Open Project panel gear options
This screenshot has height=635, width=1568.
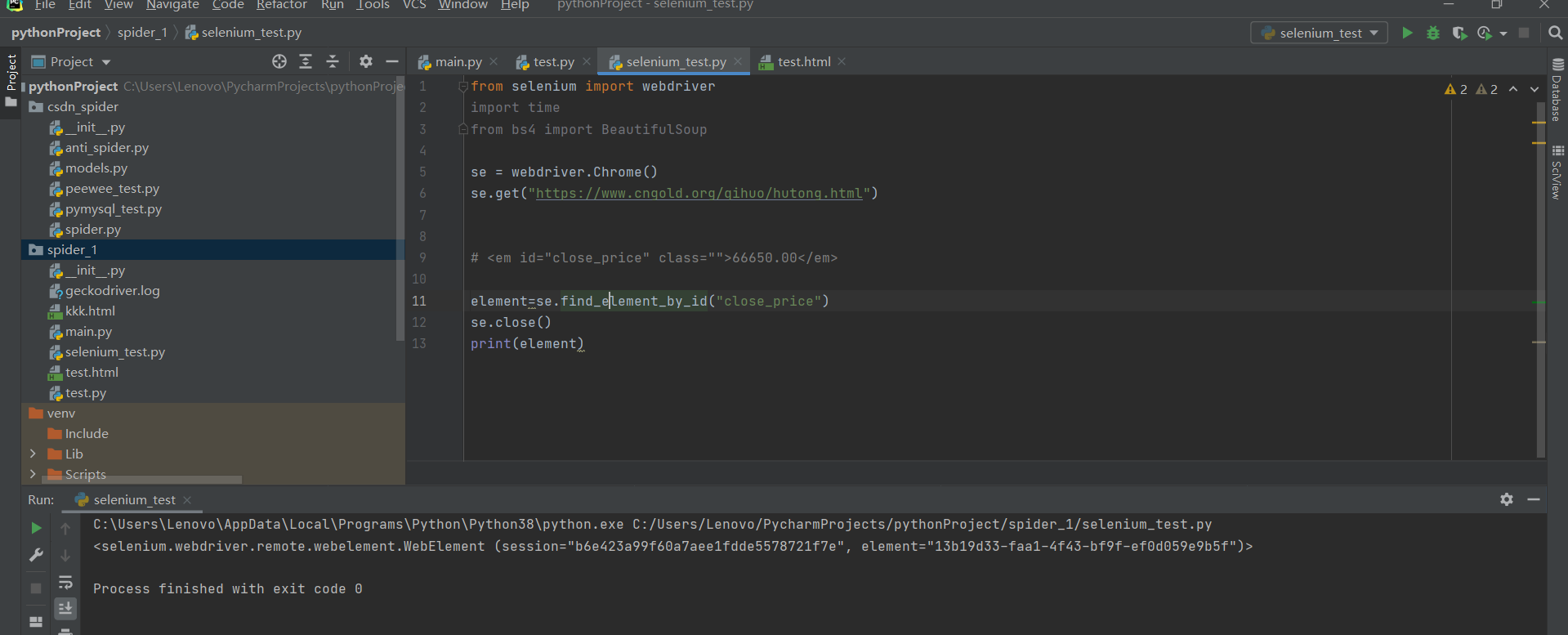point(366,61)
